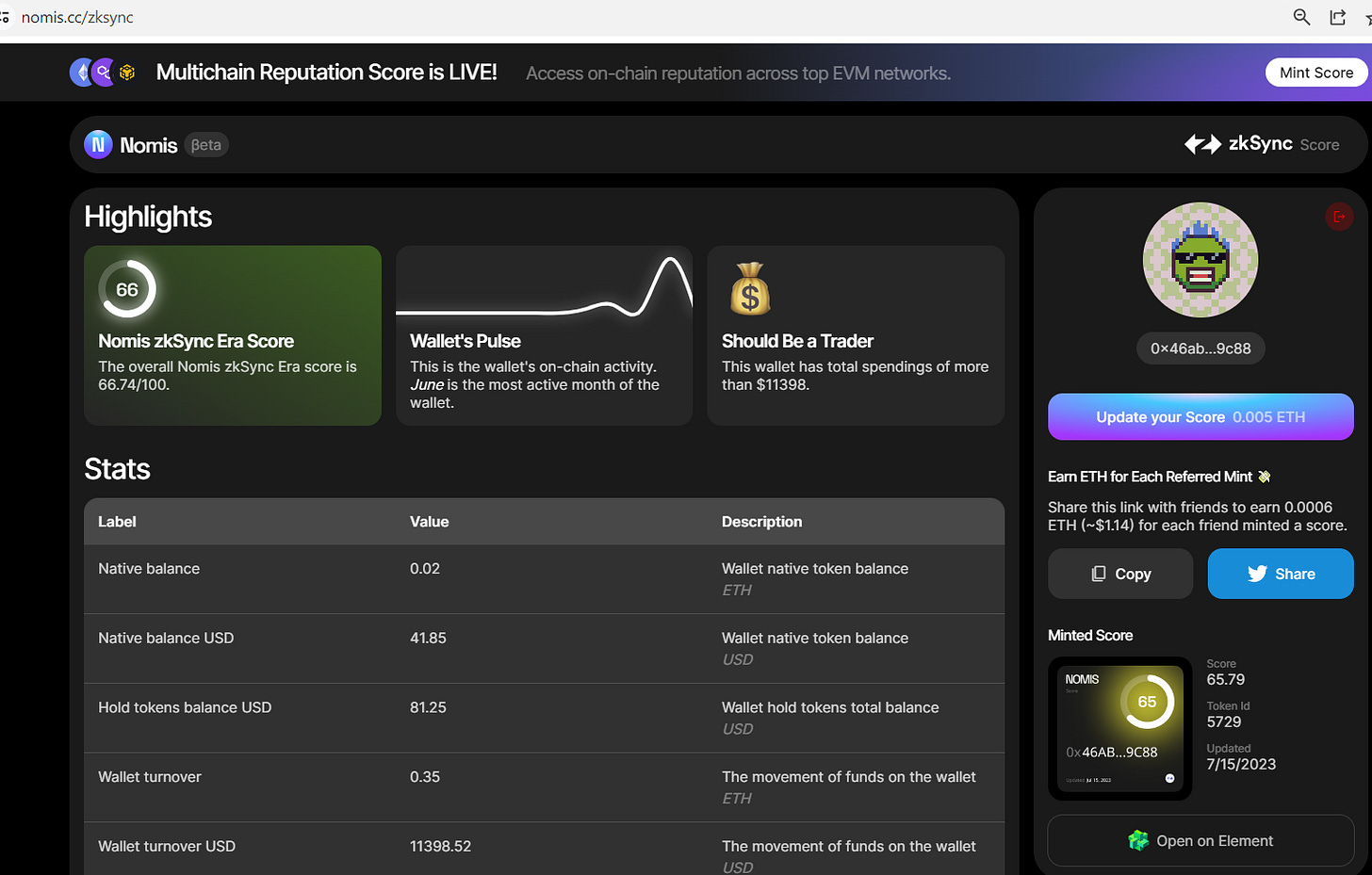1372x875 pixels.
Task: Select the Wallet turnover row label
Action: coord(150,777)
